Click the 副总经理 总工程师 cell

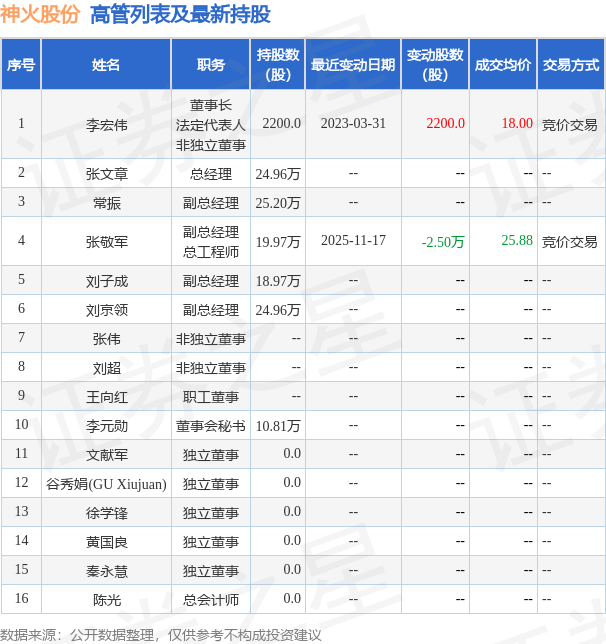point(211,242)
